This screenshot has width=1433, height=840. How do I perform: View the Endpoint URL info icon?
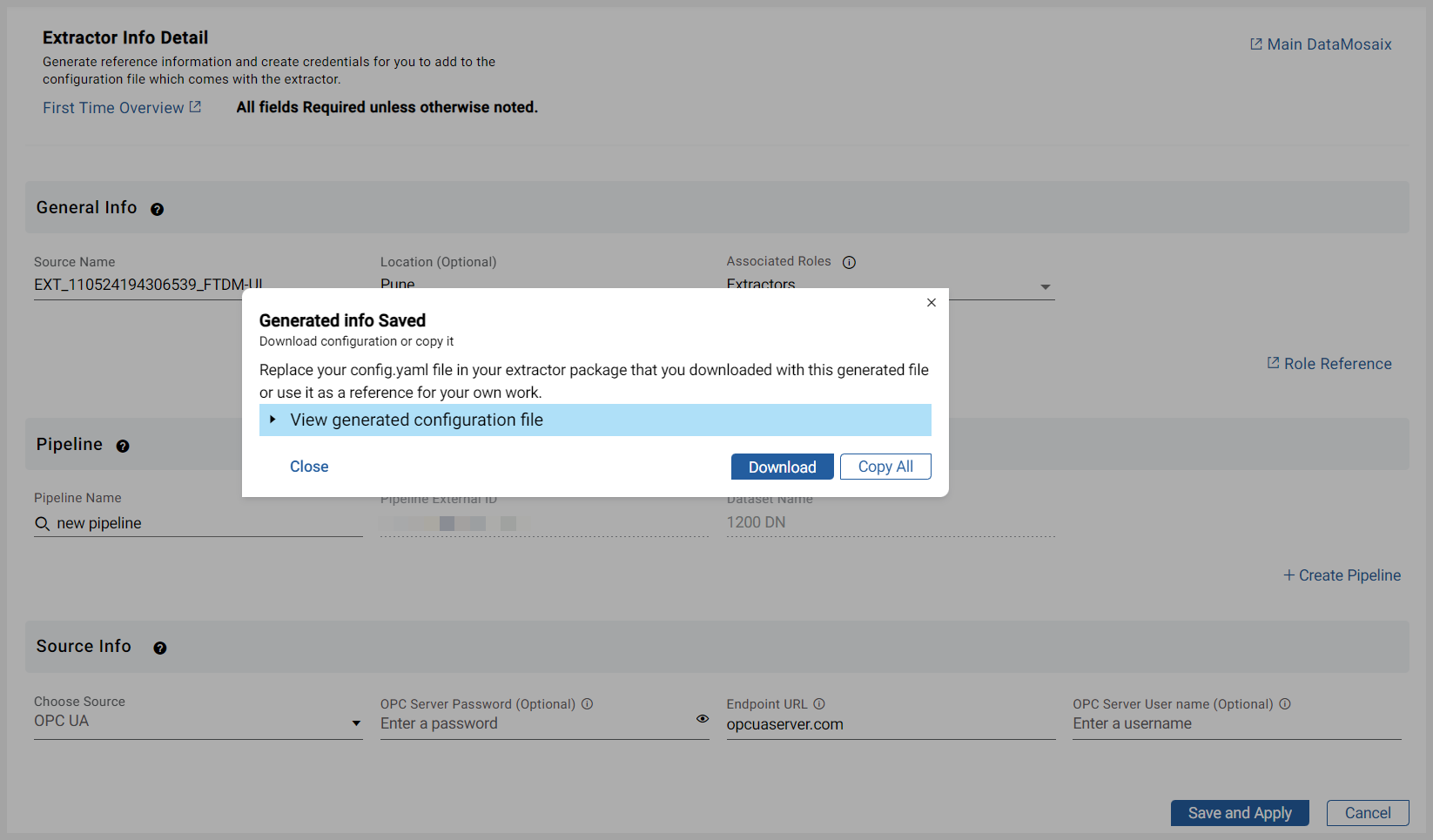click(818, 703)
